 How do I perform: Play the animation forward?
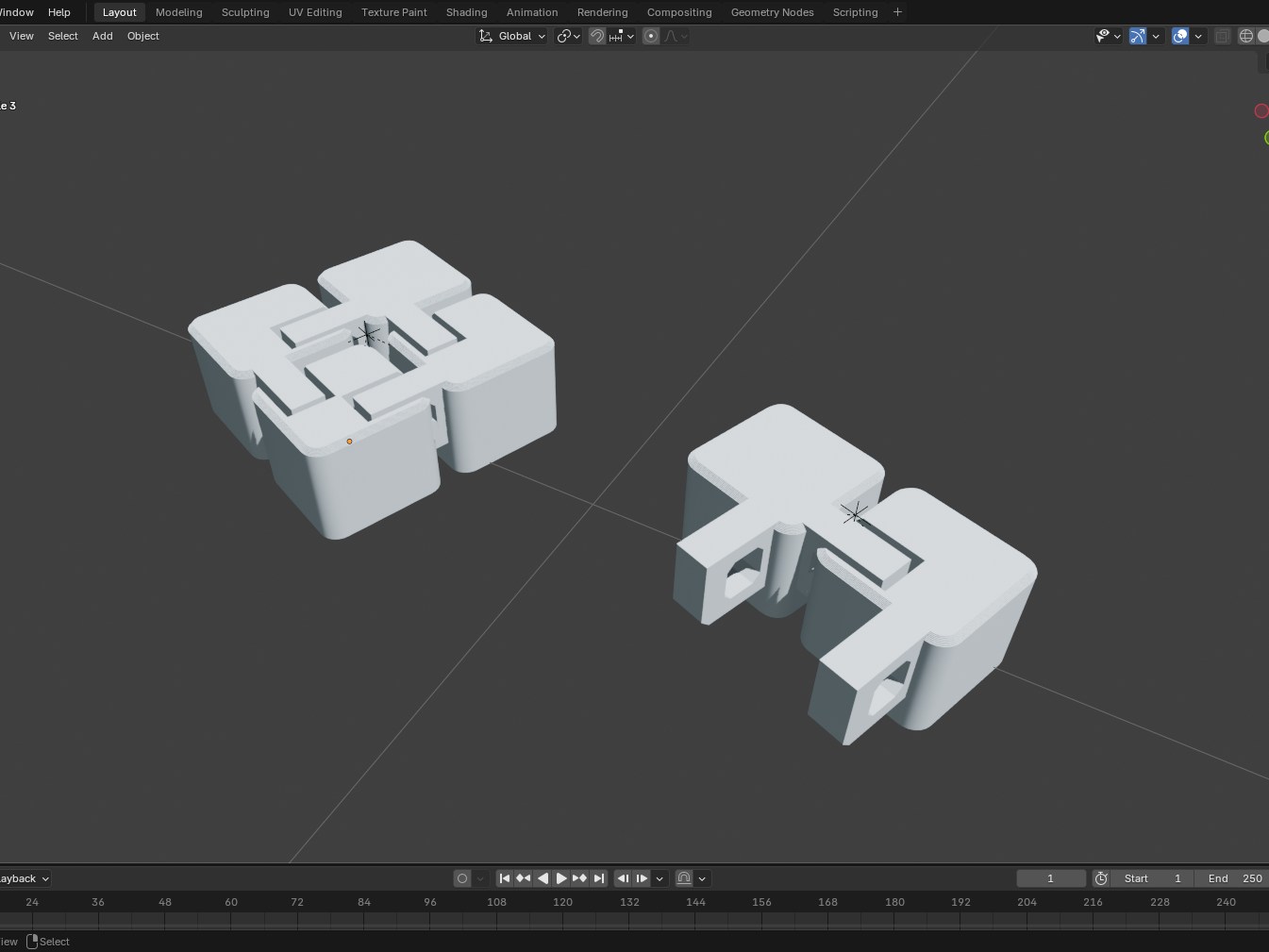(x=561, y=878)
